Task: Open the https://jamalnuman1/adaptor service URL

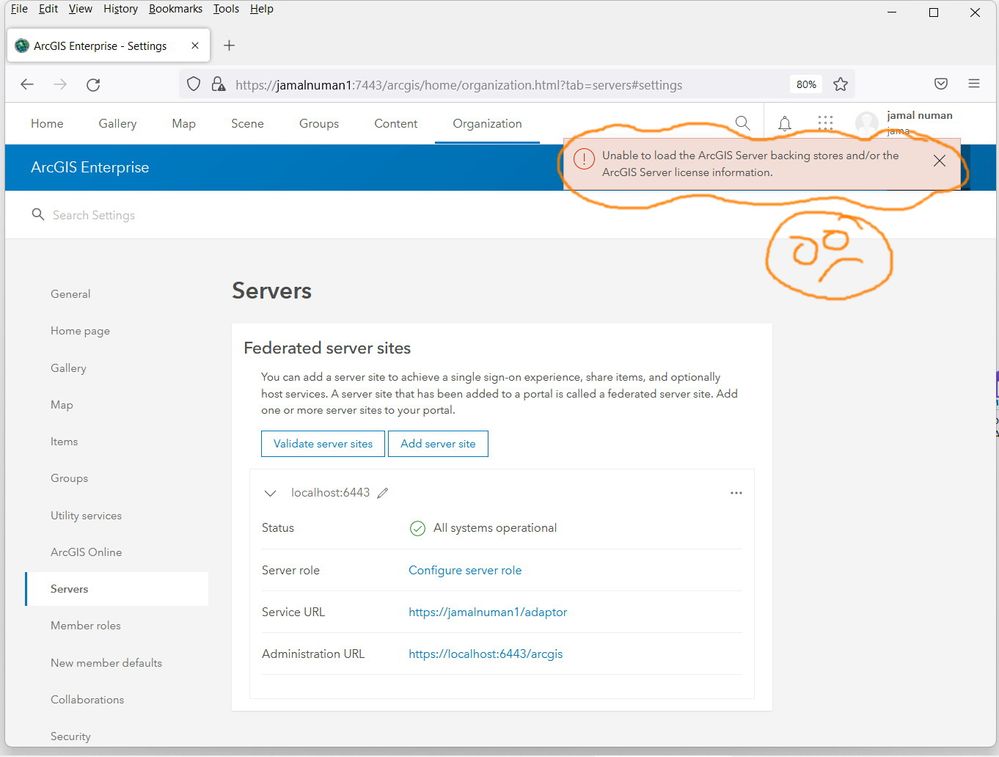Action: (x=487, y=612)
